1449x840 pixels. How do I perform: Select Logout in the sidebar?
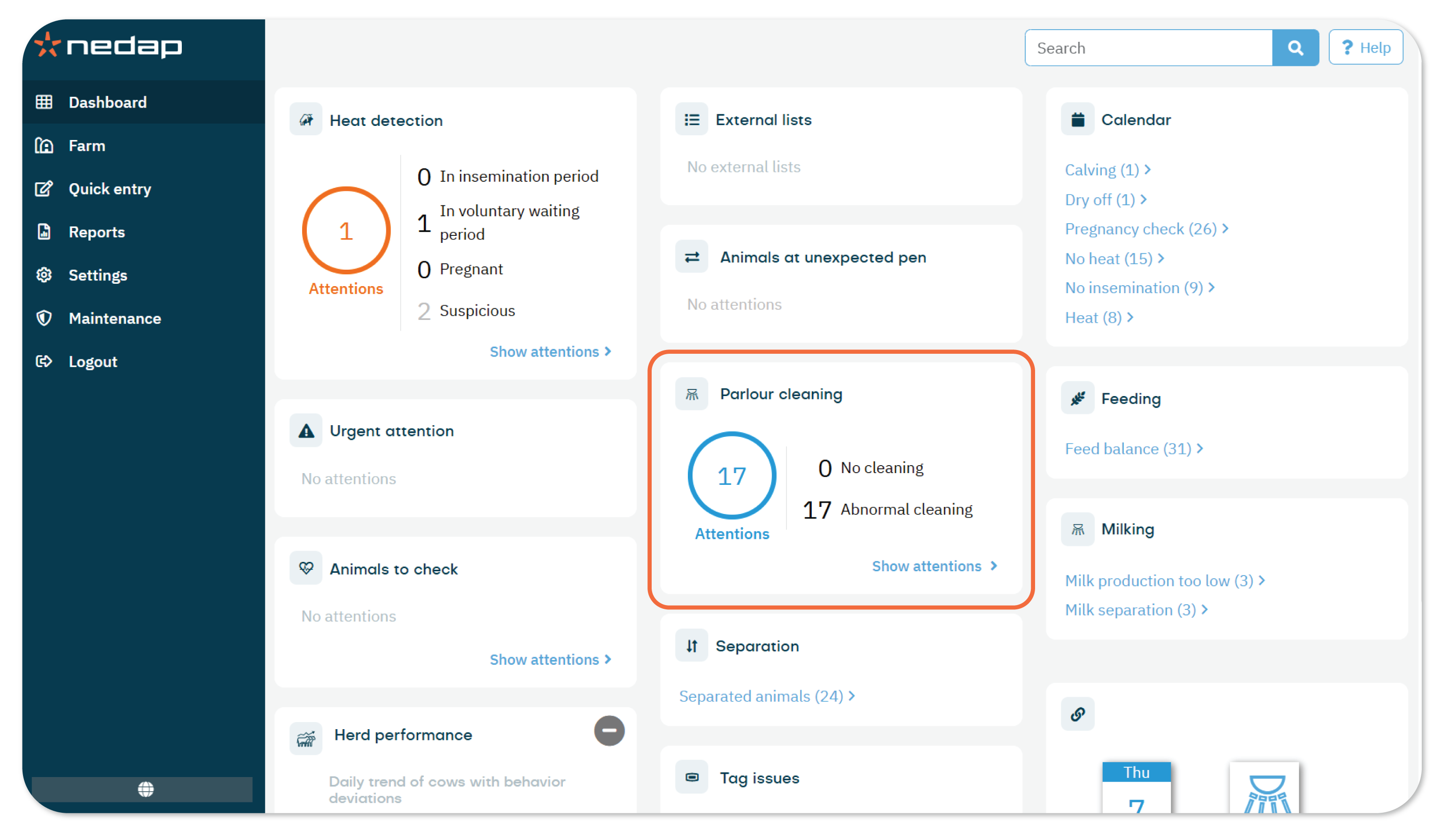tap(143, 361)
